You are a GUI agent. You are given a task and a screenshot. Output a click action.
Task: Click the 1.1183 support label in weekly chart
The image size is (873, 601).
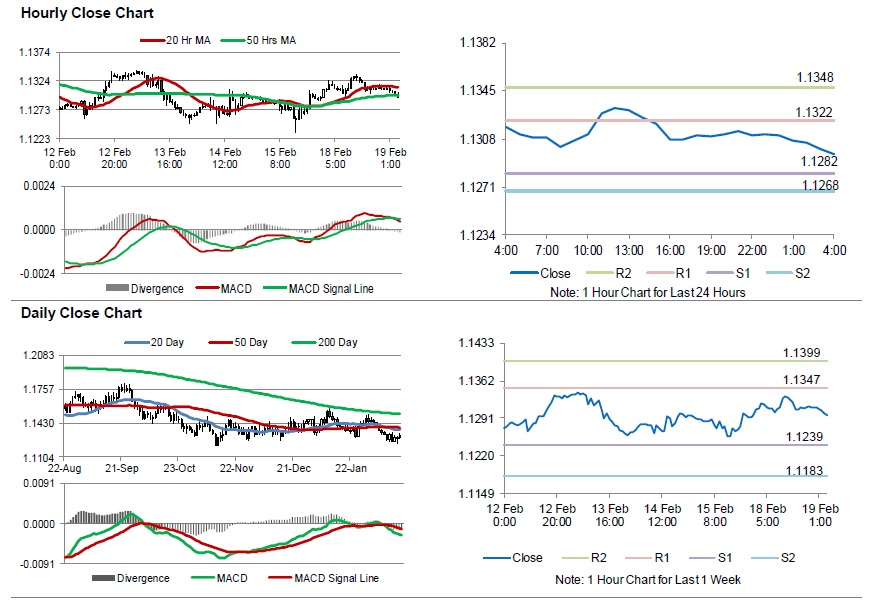pos(802,468)
